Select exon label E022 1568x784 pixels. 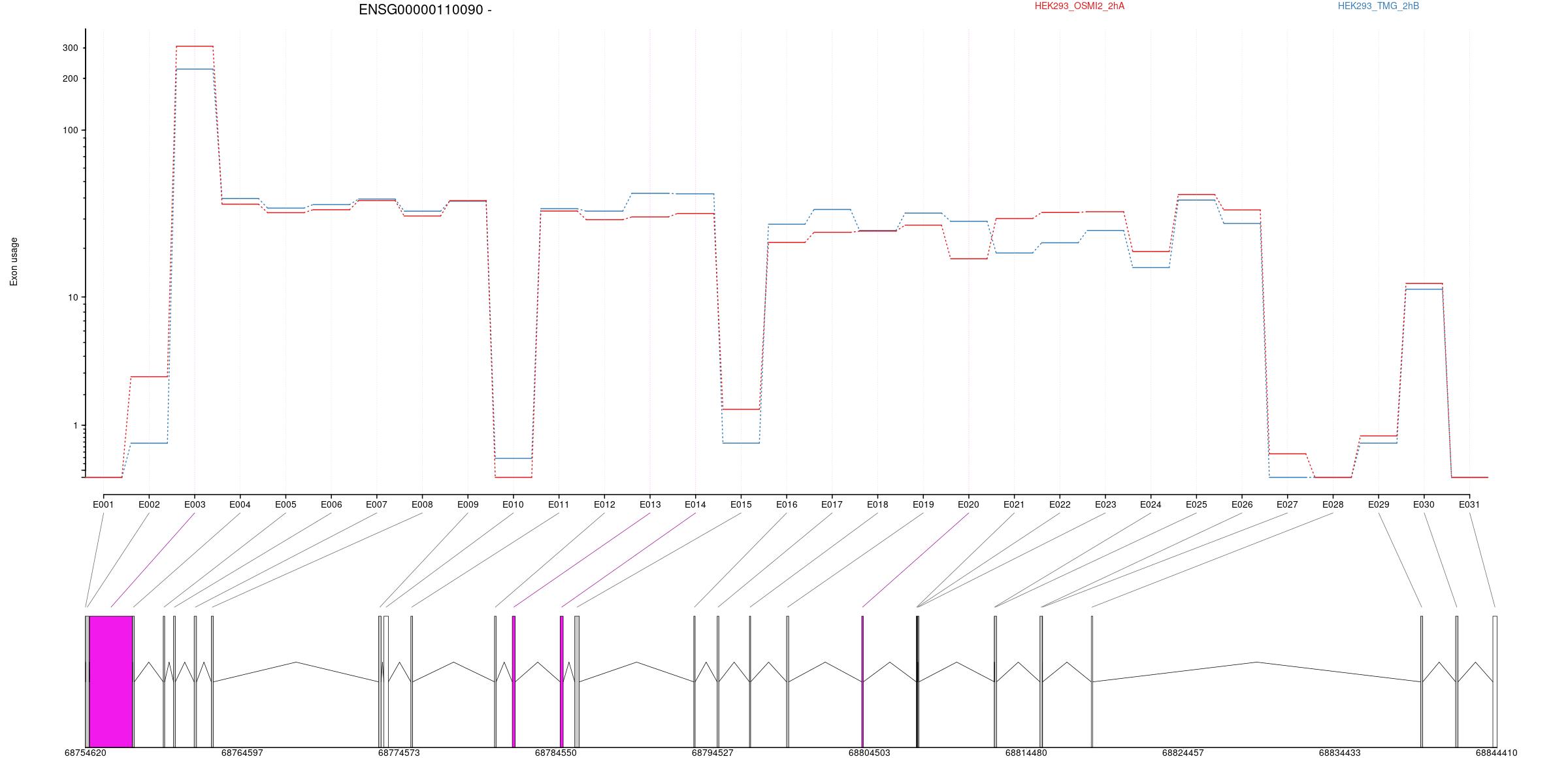click(1060, 504)
